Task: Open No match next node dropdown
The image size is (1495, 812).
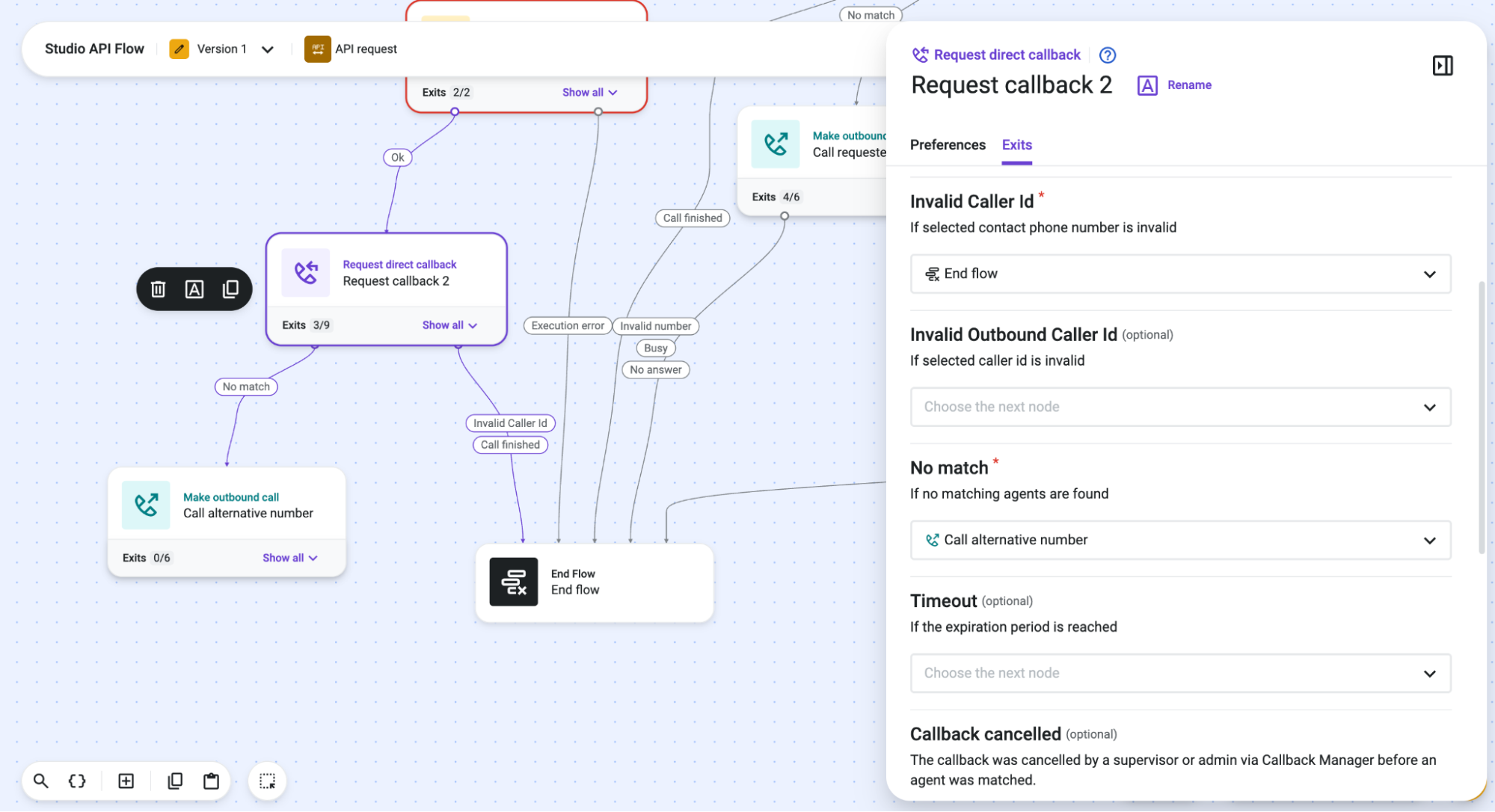Action: pyautogui.click(x=1180, y=540)
